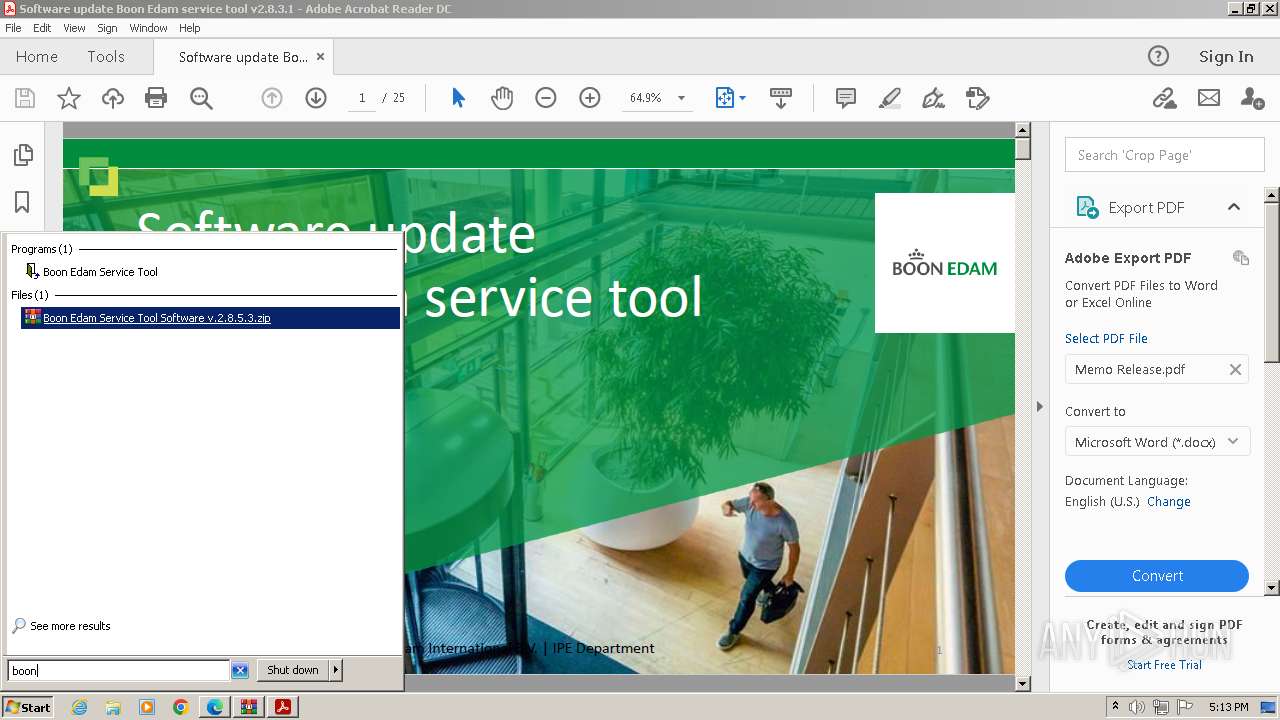Click the Print icon
1280x720 pixels.
coord(156,98)
